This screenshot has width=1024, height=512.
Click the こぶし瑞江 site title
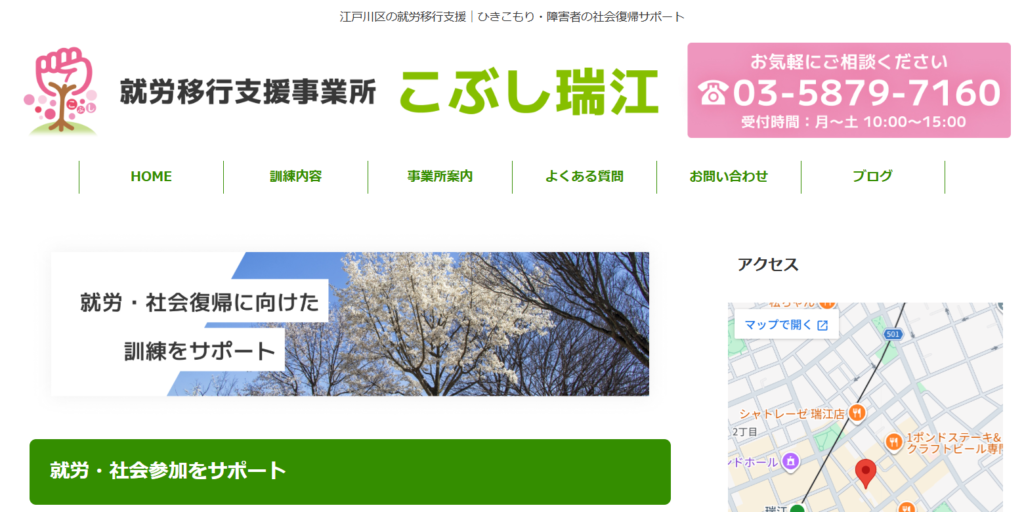click(528, 91)
